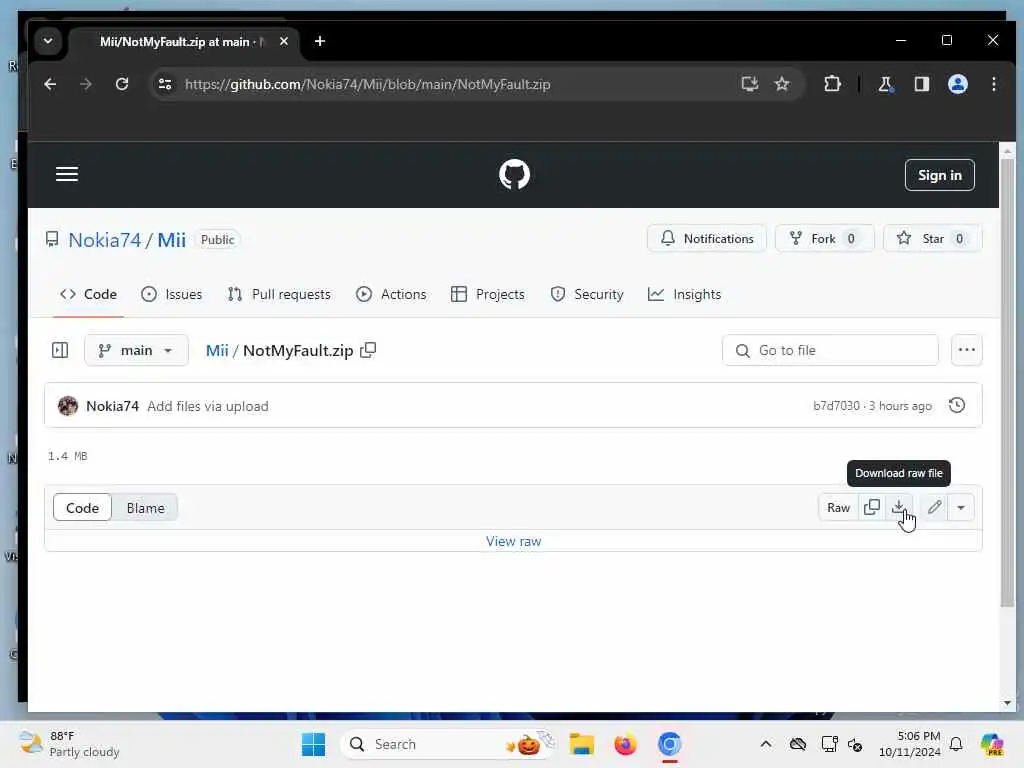This screenshot has width=1024, height=768.
Task: Open the browser Extensions puzzle icon
Action: (x=832, y=84)
